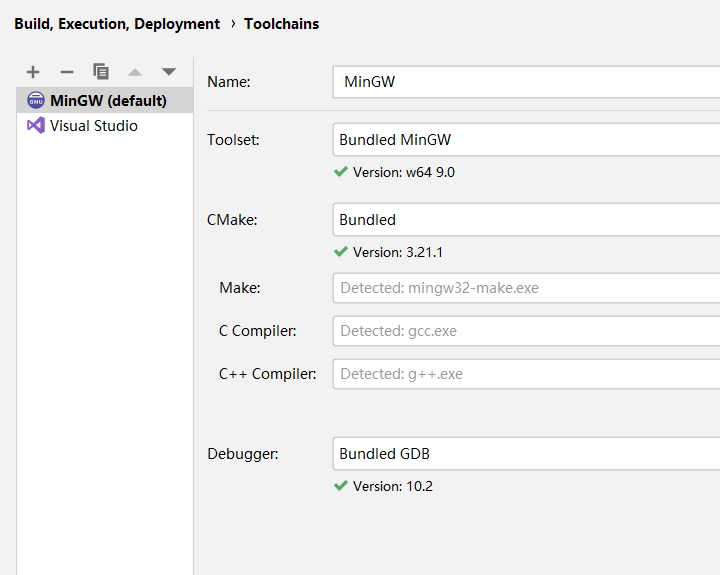Click the Debugger: label
Viewport: 720px width, 575px height.
tap(243, 454)
